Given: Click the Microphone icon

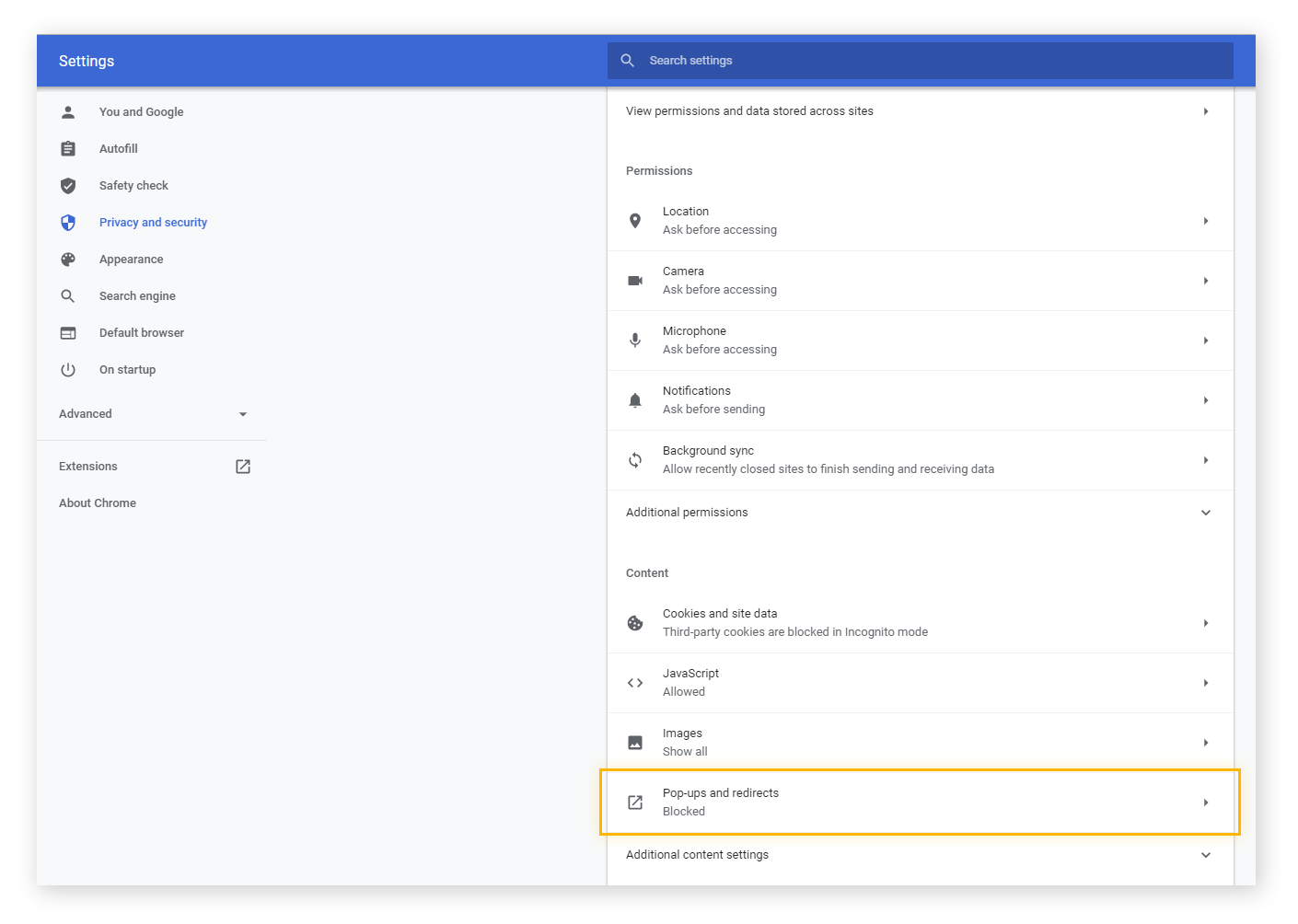Looking at the screenshot, I should click(x=635, y=340).
